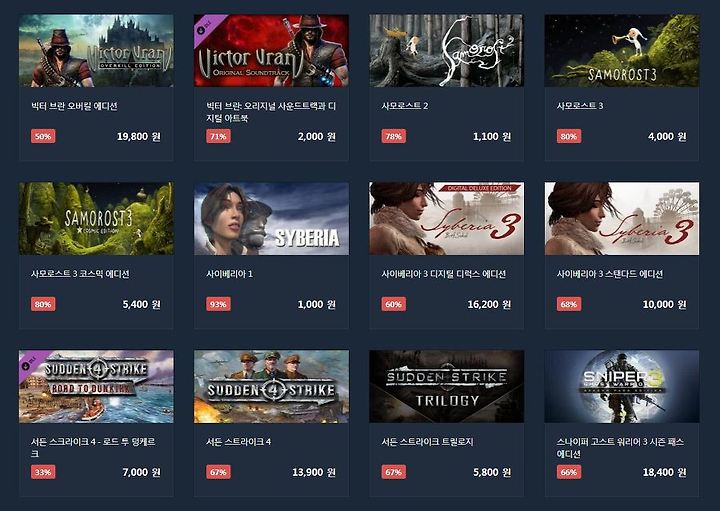The width and height of the screenshot is (720, 511).
Task: Click the 33% discount badge on Road to Dunkirk
Action: [x=43, y=472]
